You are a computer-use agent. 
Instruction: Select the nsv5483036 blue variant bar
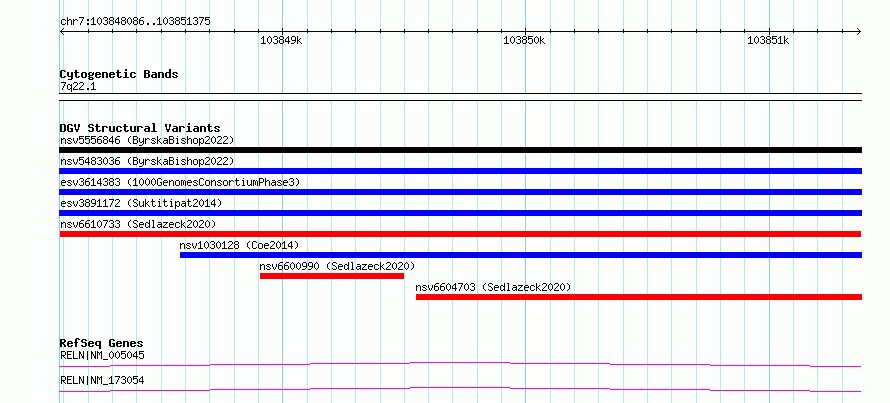460,171
